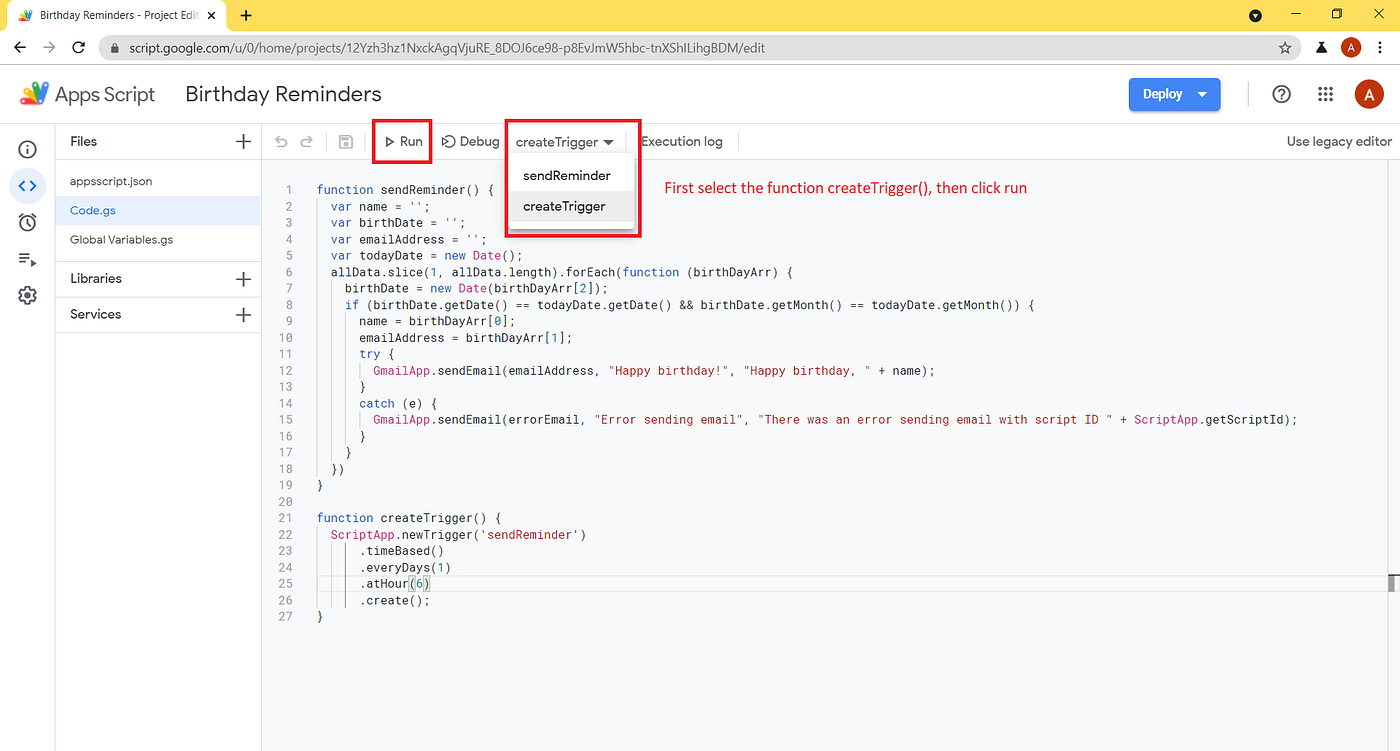The height and width of the screenshot is (751, 1400).
Task: Save the project
Action: coord(345,141)
